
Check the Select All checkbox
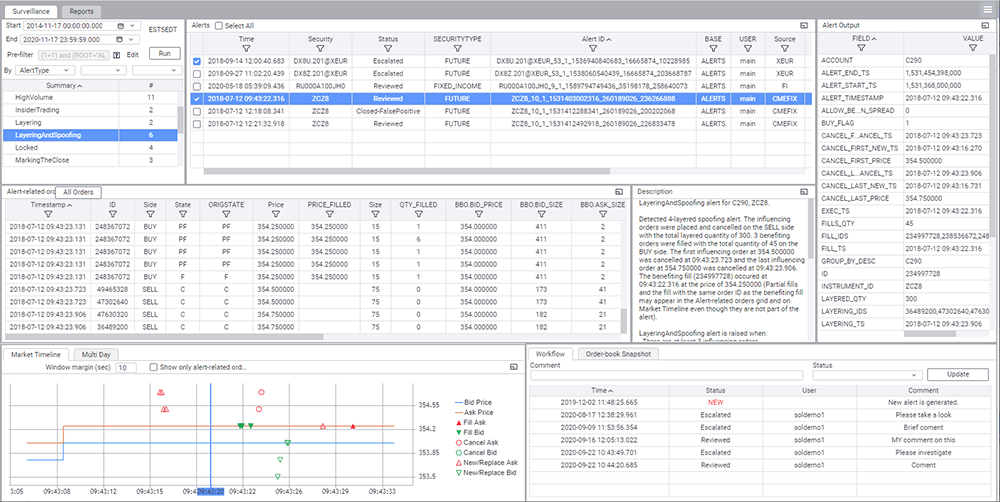click(x=219, y=26)
